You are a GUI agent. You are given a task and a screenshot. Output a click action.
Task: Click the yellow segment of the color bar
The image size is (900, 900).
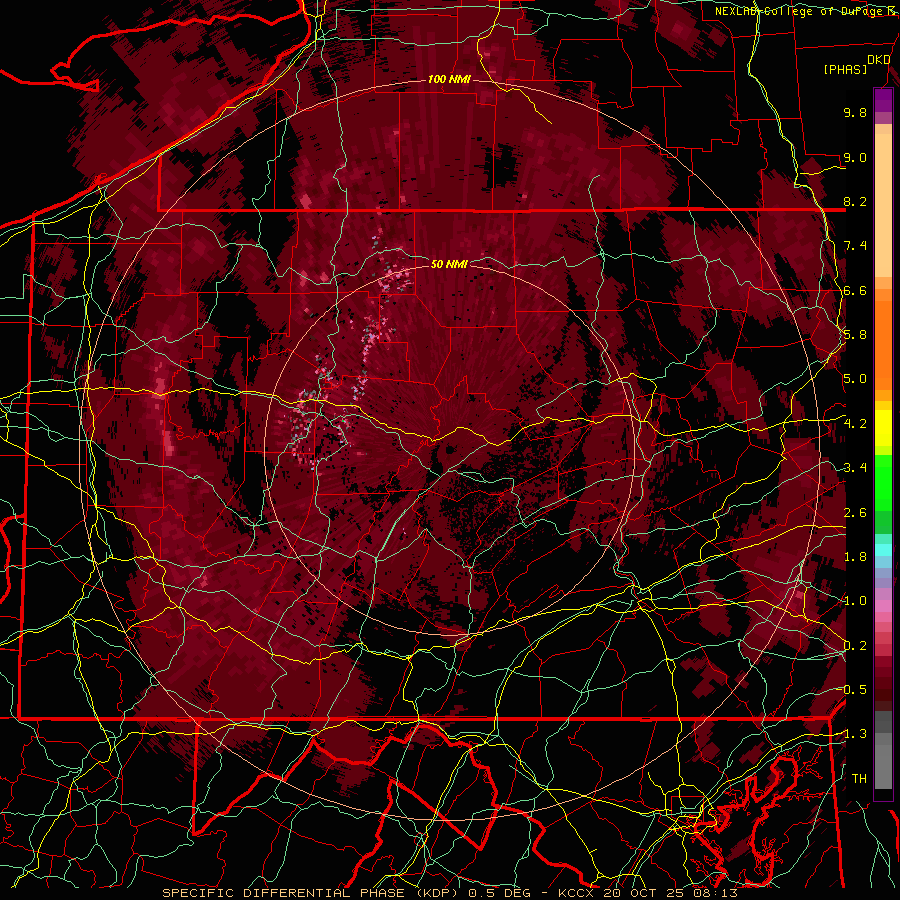883,428
